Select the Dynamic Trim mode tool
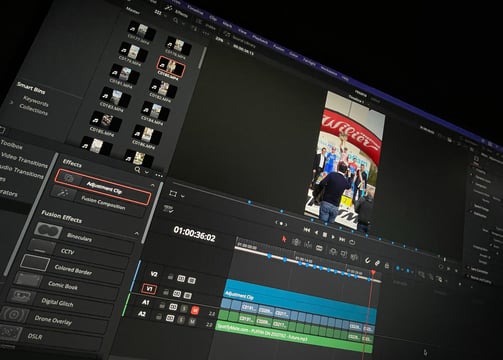 [x=308, y=245]
